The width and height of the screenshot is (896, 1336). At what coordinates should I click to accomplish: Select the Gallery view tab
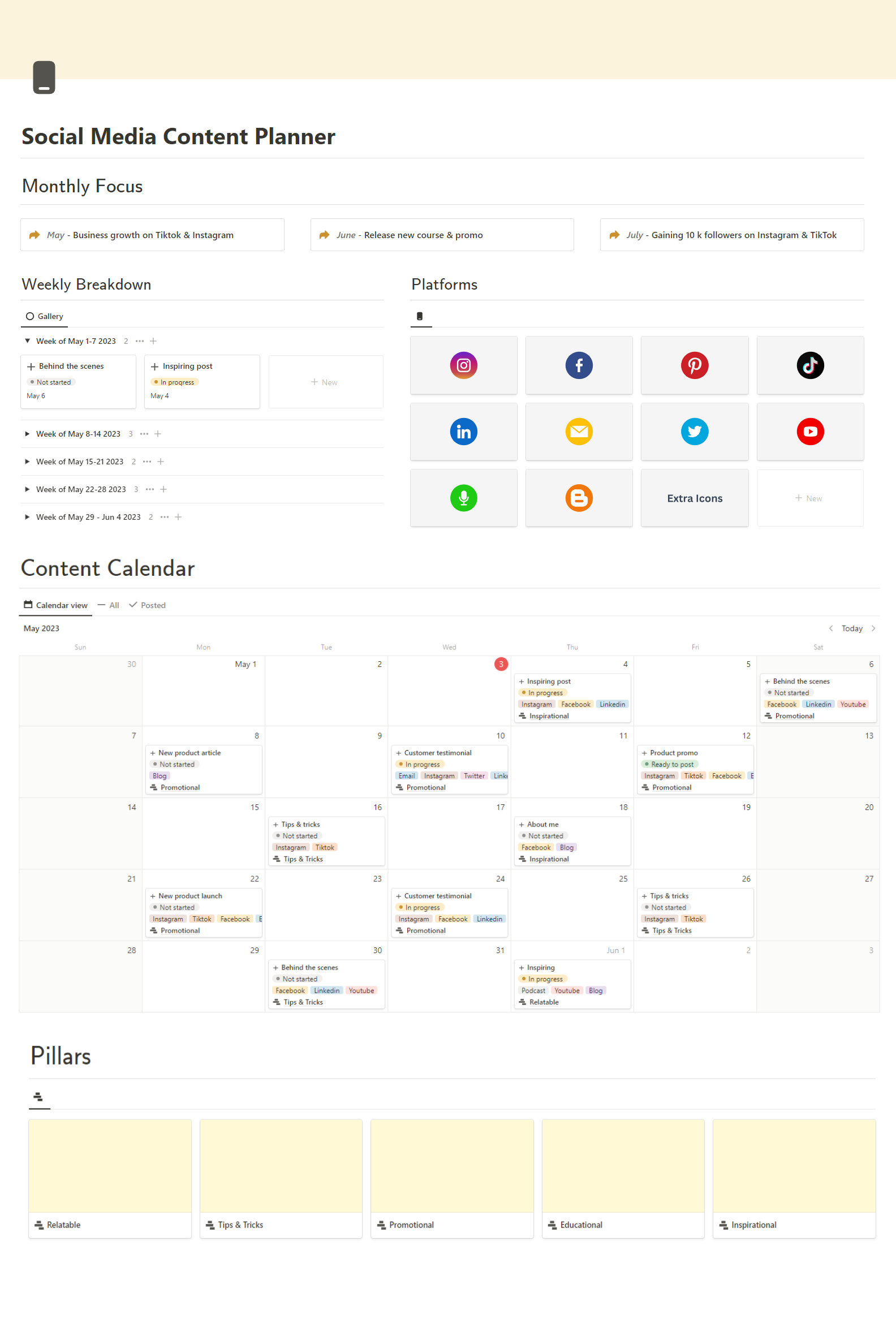click(45, 316)
